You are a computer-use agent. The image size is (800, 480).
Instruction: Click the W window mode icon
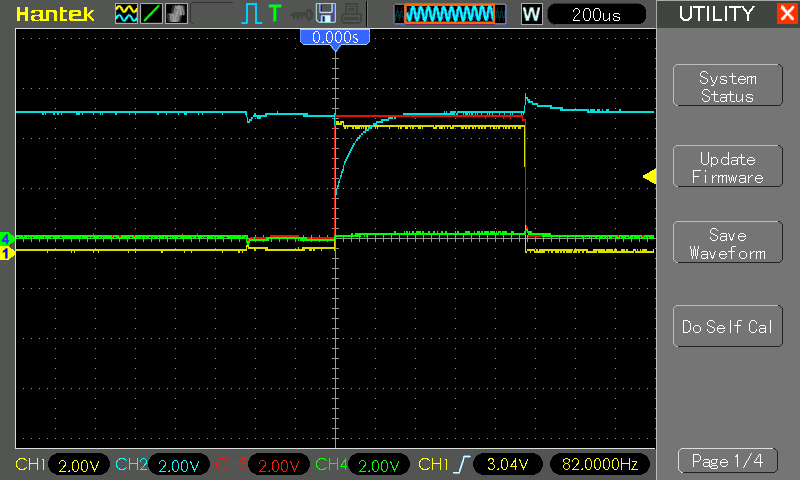[x=531, y=14]
